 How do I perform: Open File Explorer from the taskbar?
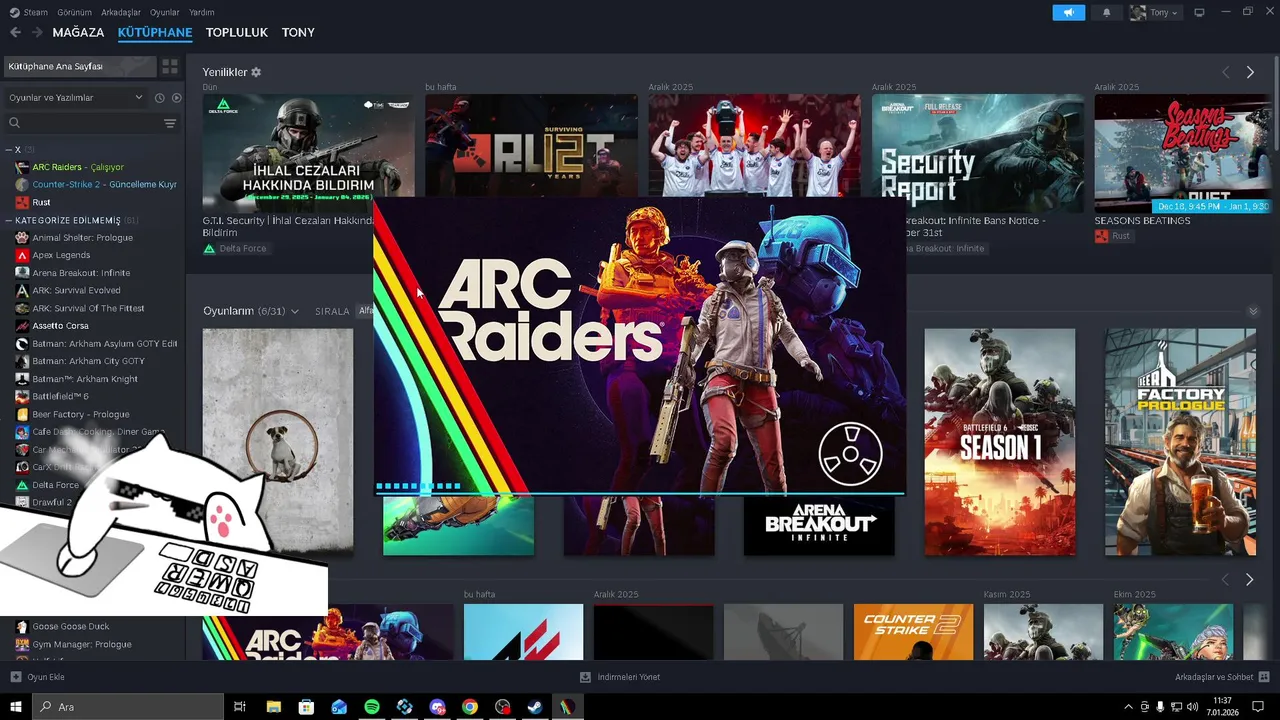click(273, 707)
